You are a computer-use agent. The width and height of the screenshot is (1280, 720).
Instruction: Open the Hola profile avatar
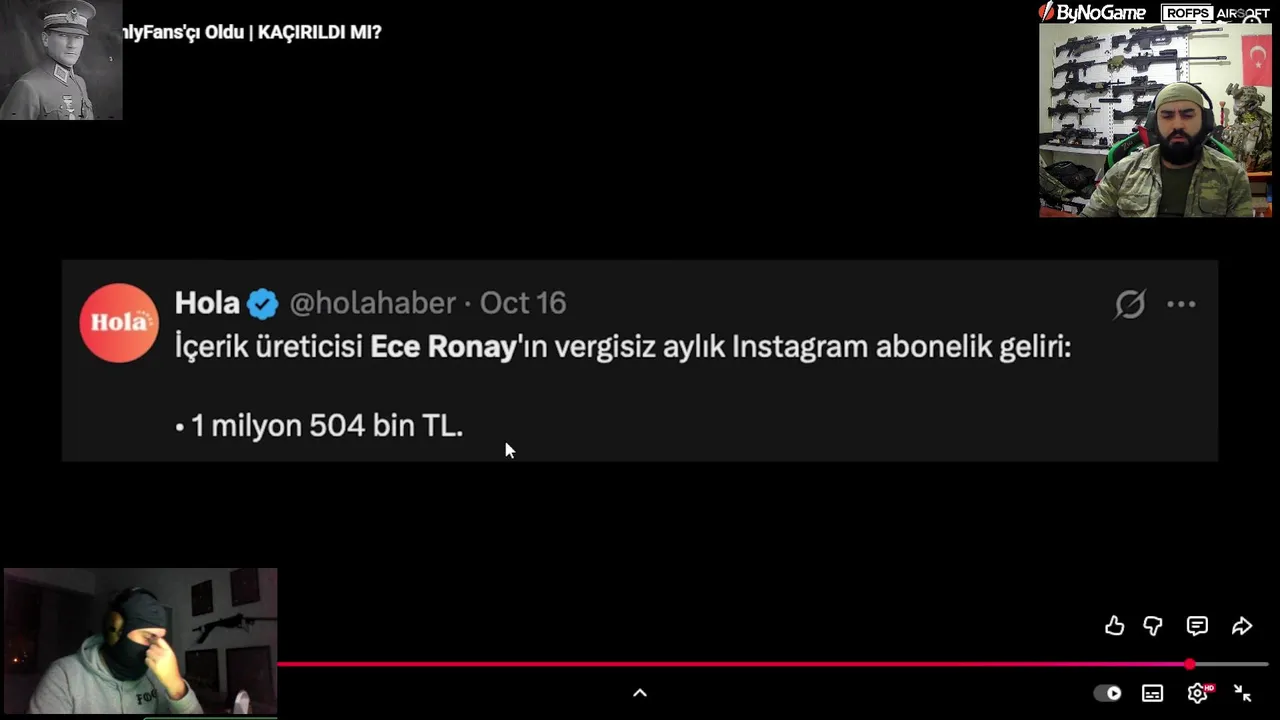(x=119, y=322)
